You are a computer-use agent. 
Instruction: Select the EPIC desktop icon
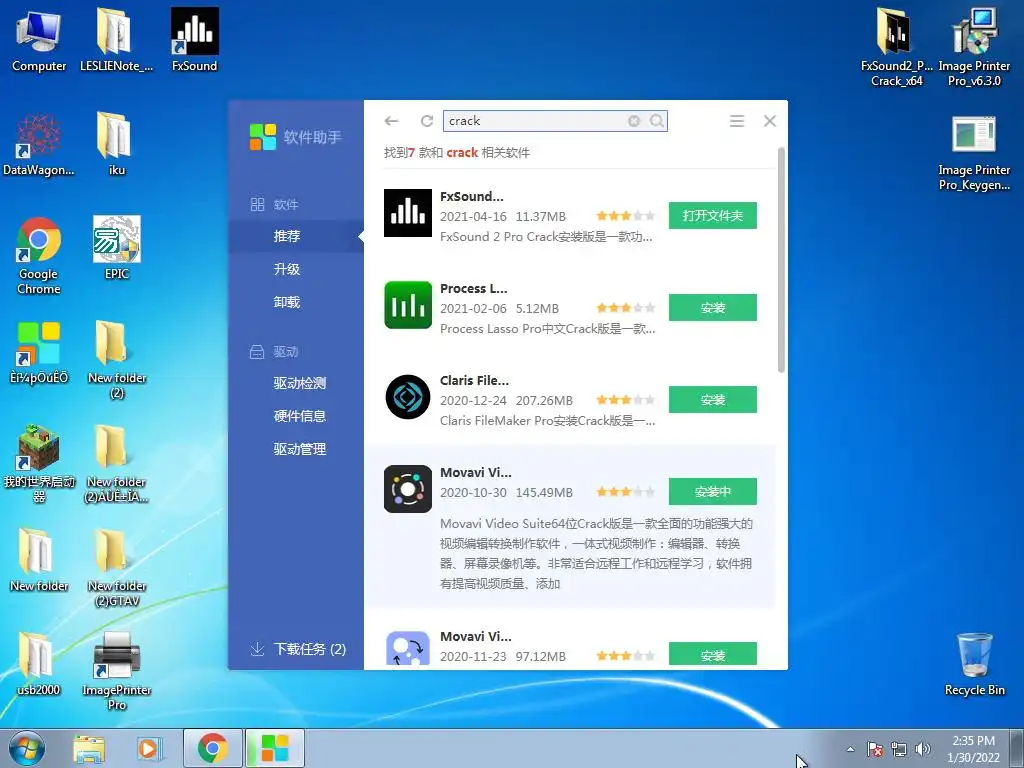click(x=116, y=248)
